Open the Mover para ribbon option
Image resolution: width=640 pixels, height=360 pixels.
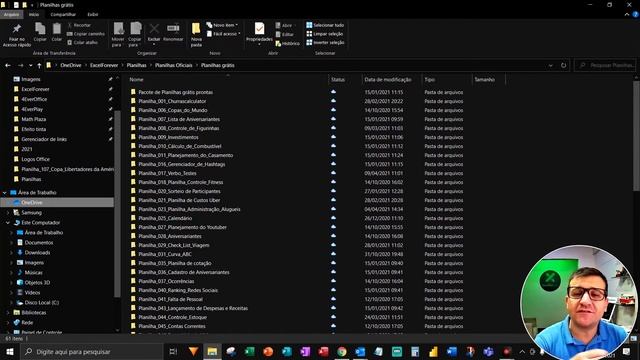(x=118, y=34)
